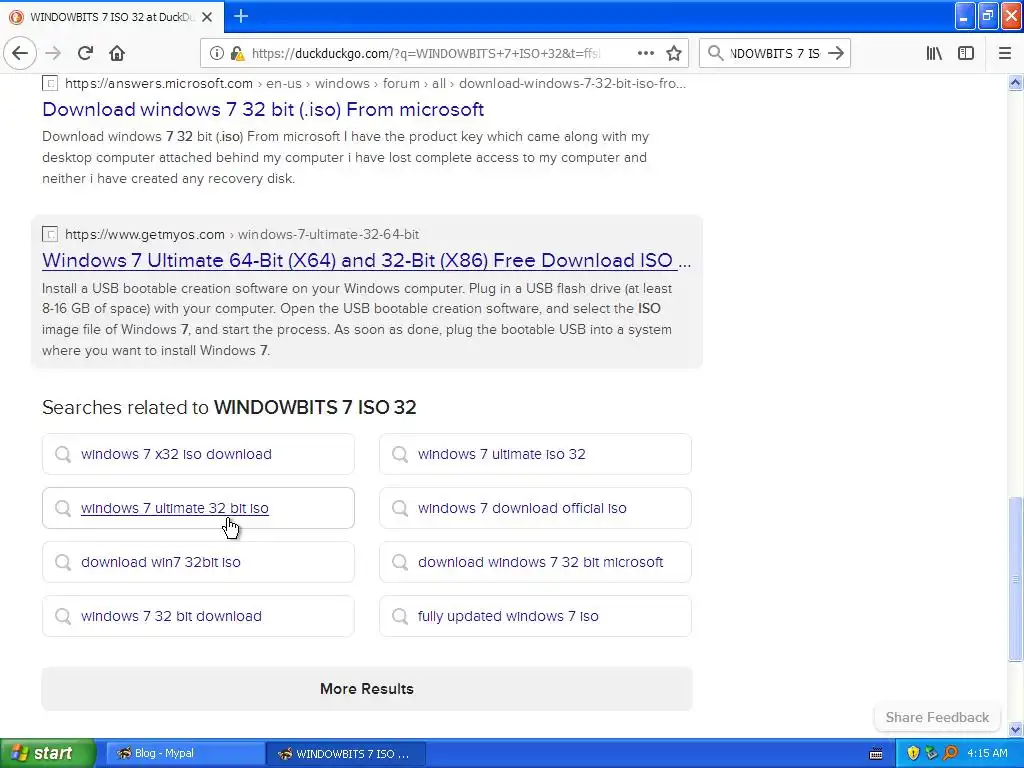Click the orange magnifier tray icon
This screenshot has width=1024, height=768.
(x=950, y=754)
